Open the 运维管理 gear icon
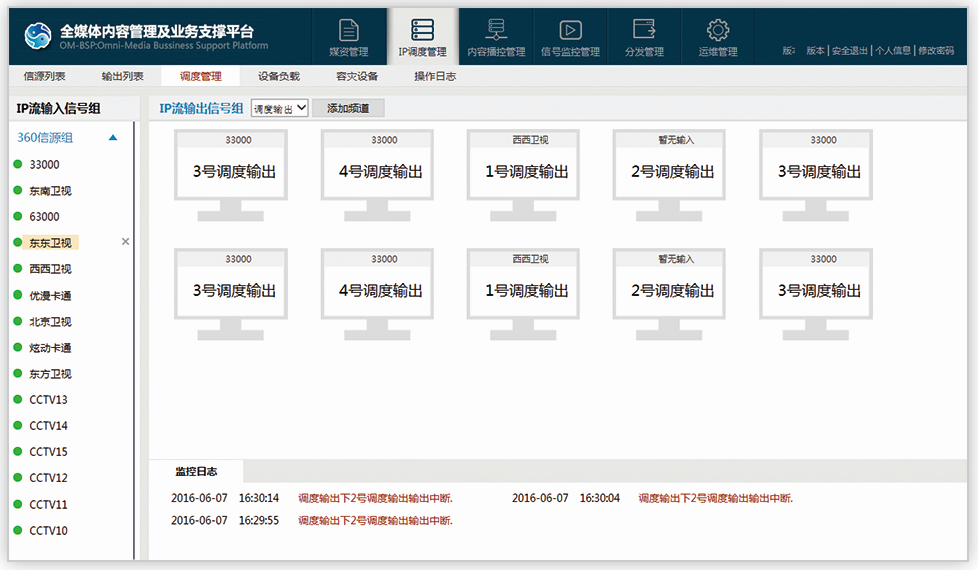Screen dimensions: 978x570 pyautogui.click(x=718, y=30)
